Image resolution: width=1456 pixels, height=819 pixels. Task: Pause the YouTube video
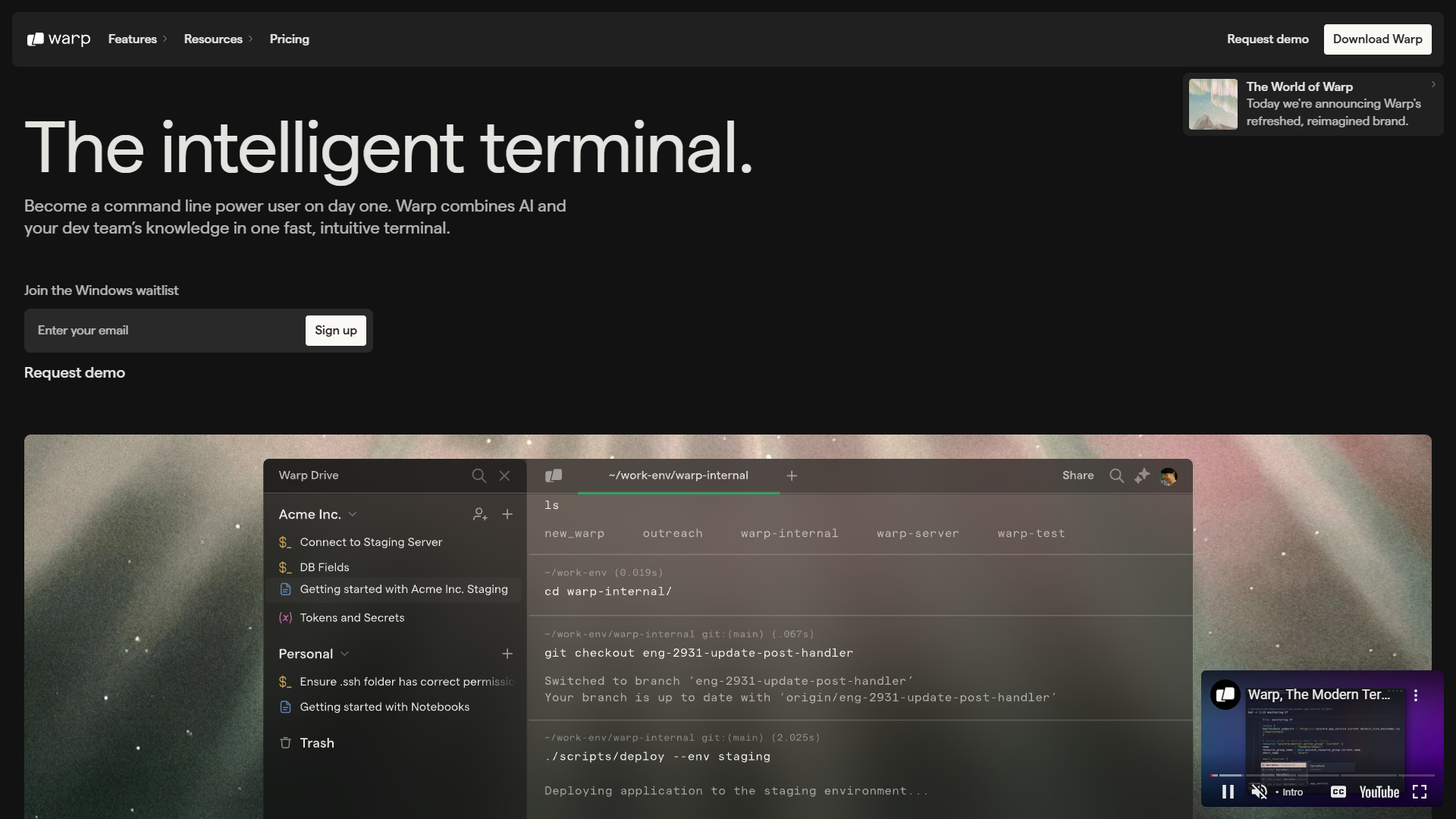(x=1228, y=792)
